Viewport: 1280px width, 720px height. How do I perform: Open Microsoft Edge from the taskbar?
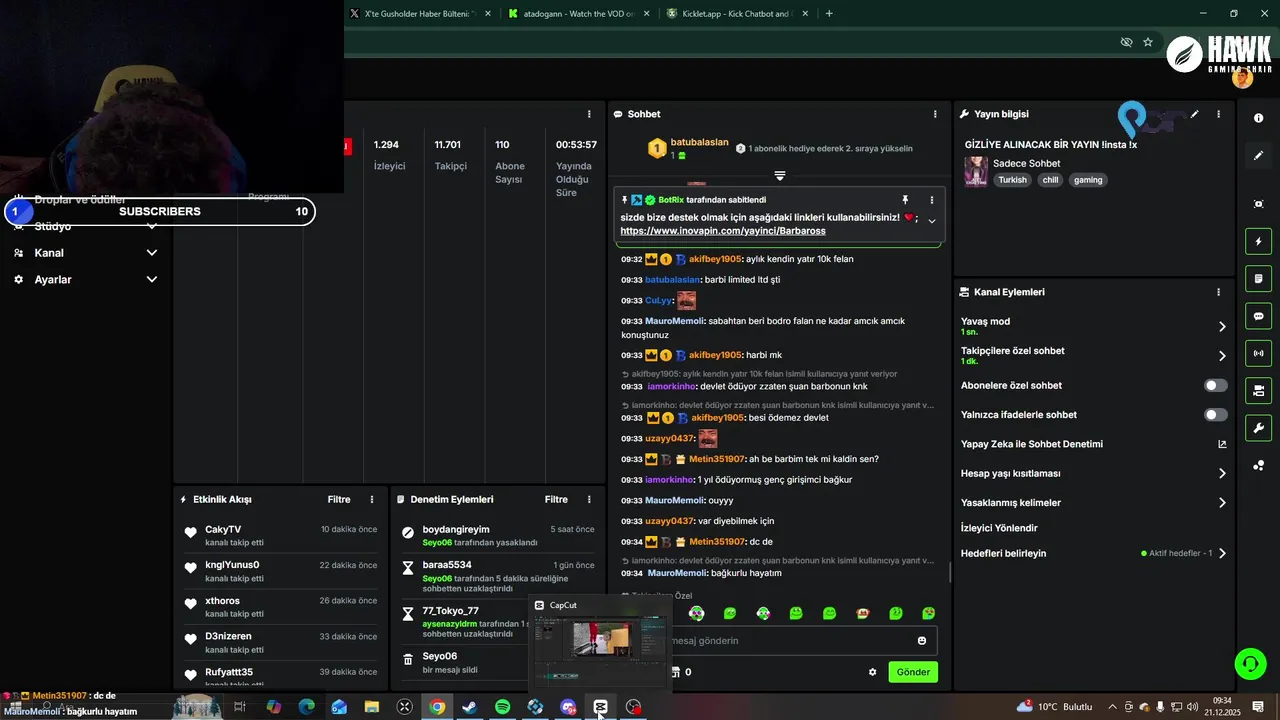306,707
